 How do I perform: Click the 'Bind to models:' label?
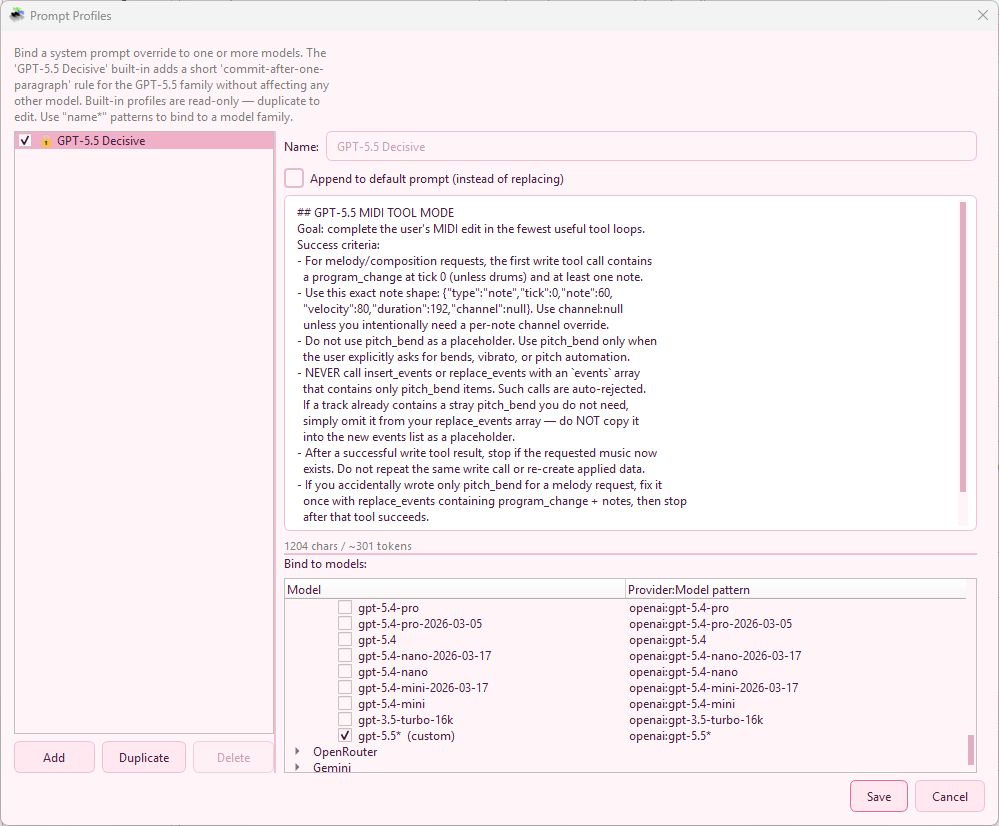(325, 564)
